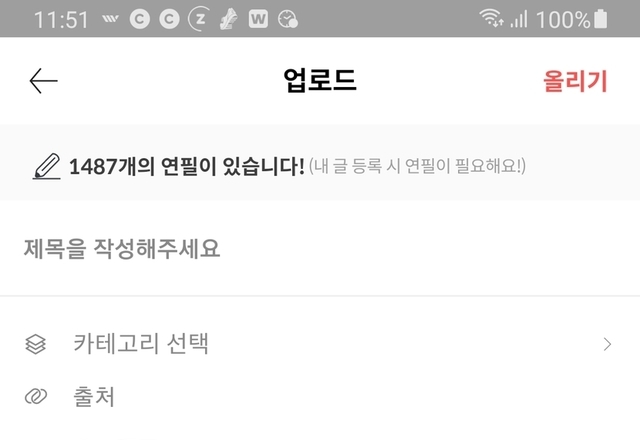Tap the square W notification icon
The width and height of the screenshot is (640, 440).
point(258,19)
